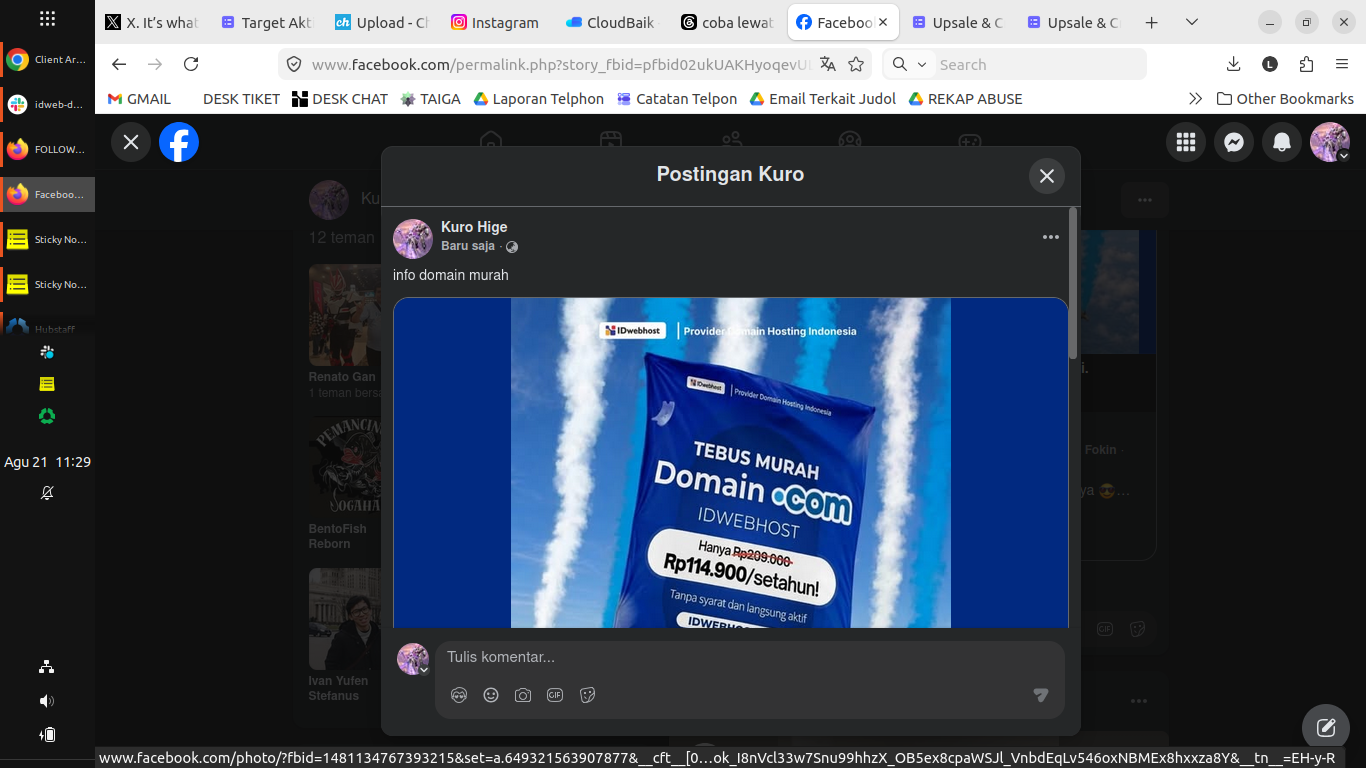The height and width of the screenshot is (768, 1366).
Task: Add a GIF to the comment
Action: 555,695
